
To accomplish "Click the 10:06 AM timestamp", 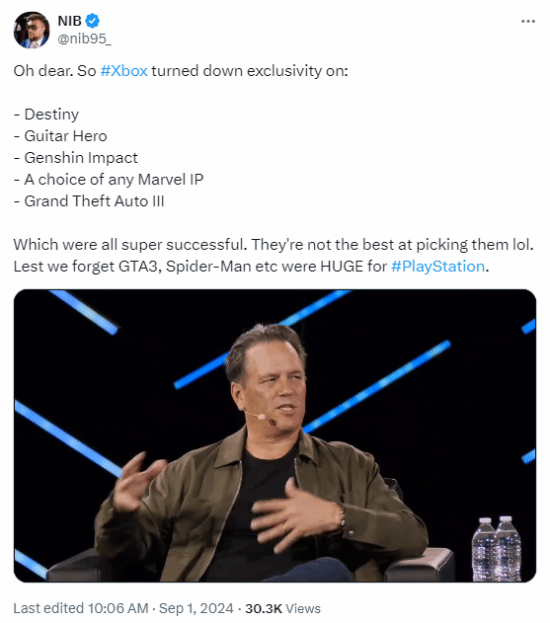I will [x=118, y=608].
